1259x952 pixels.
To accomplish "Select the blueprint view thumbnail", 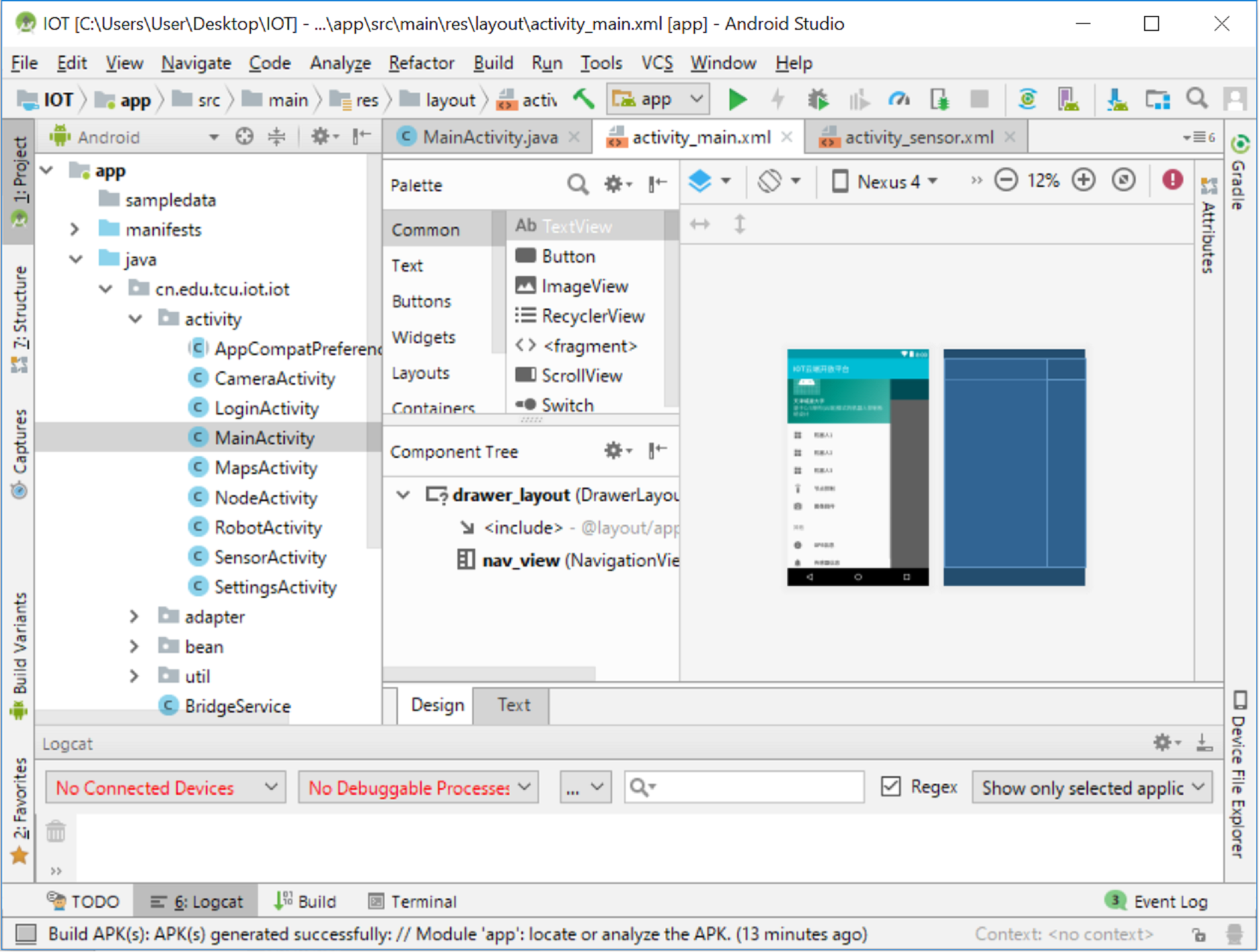I will [x=1014, y=467].
